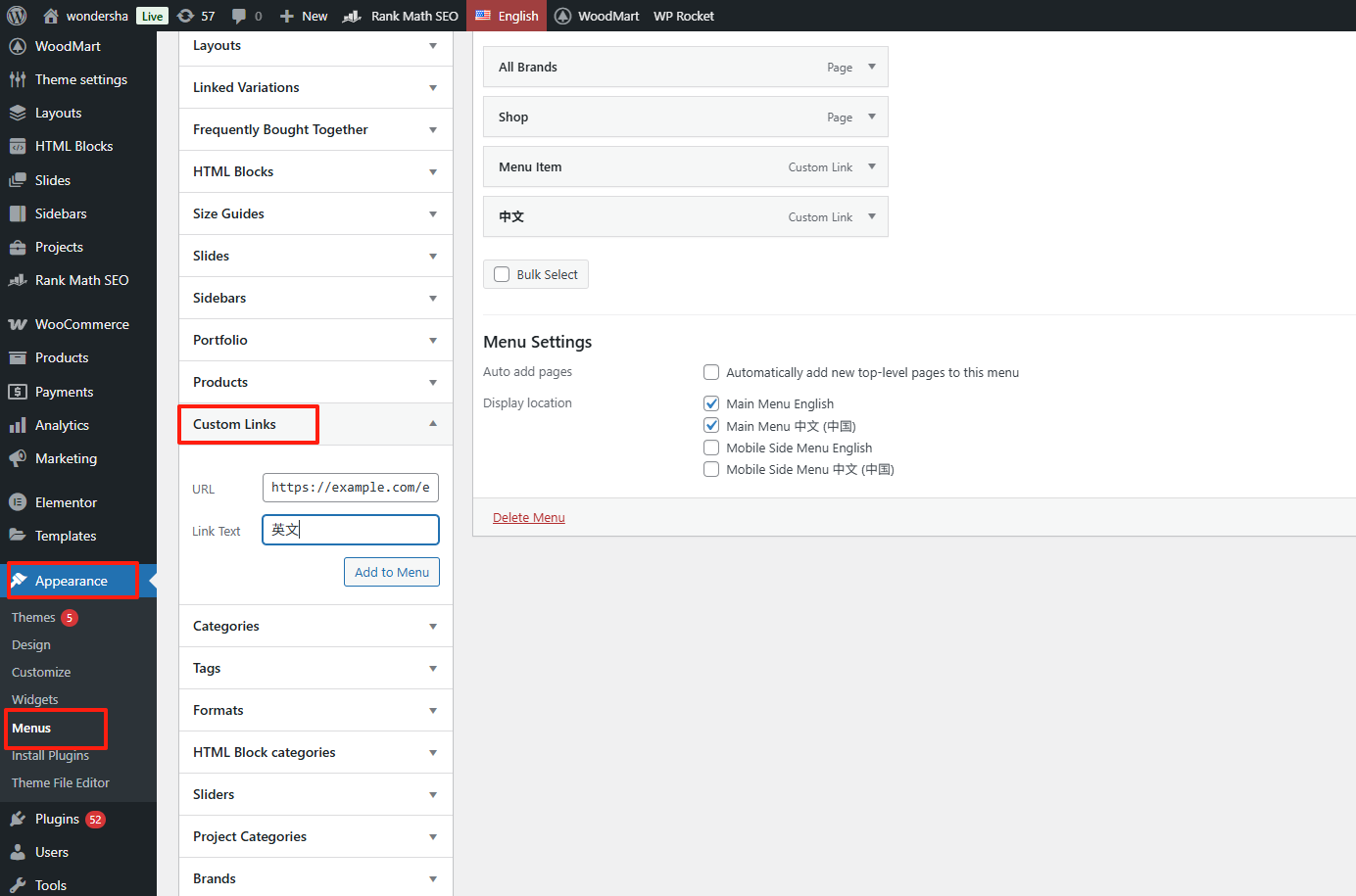Click the Plugins plug icon in the sidebar
Image resolution: width=1356 pixels, height=896 pixels.
coord(18,819)
